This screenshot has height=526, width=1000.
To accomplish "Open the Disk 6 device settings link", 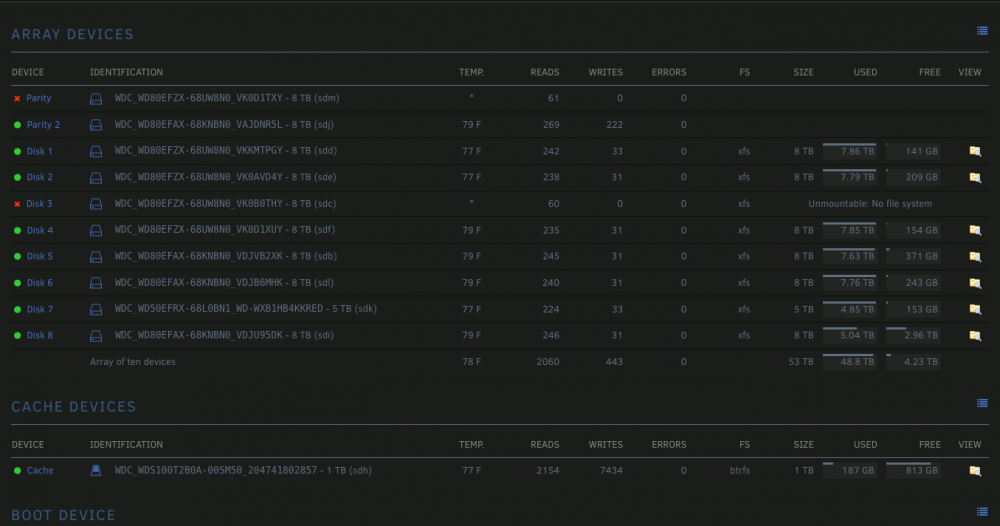I will coord(40,282).
